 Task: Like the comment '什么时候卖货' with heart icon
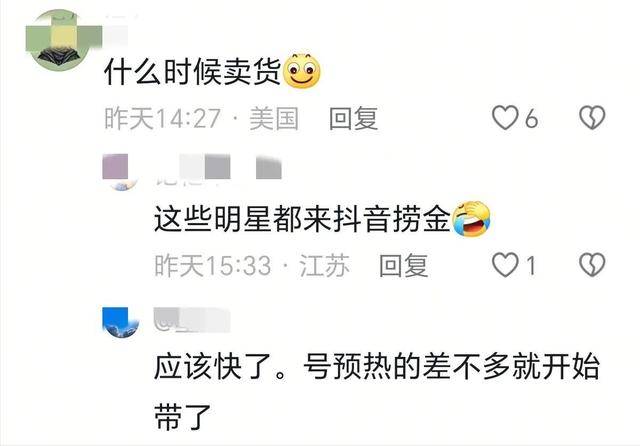505,118
